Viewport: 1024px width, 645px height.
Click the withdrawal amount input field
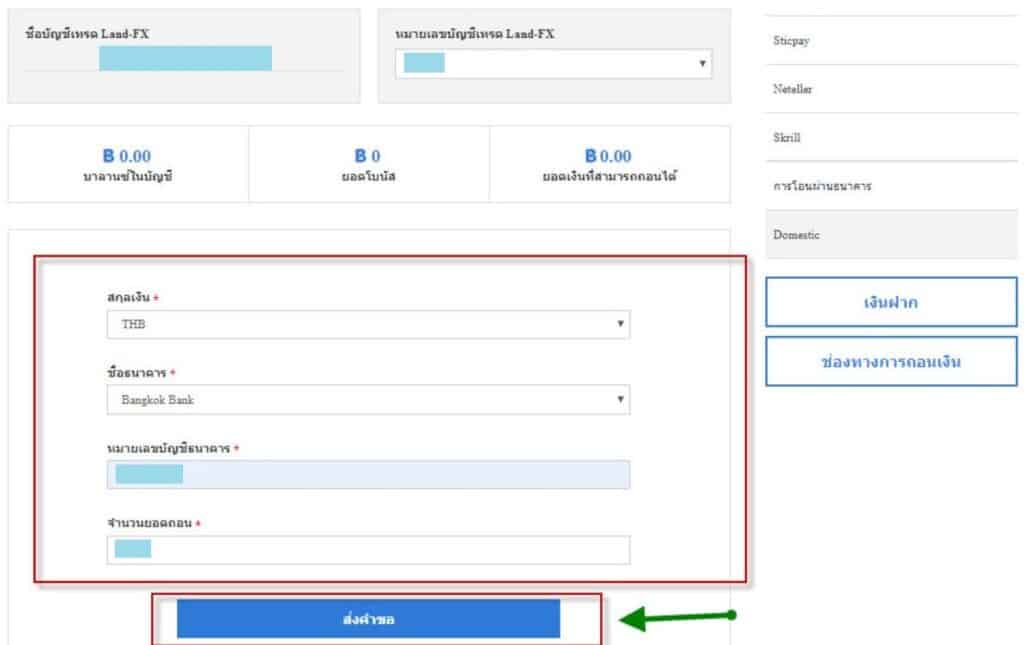[x=368, y=550]
